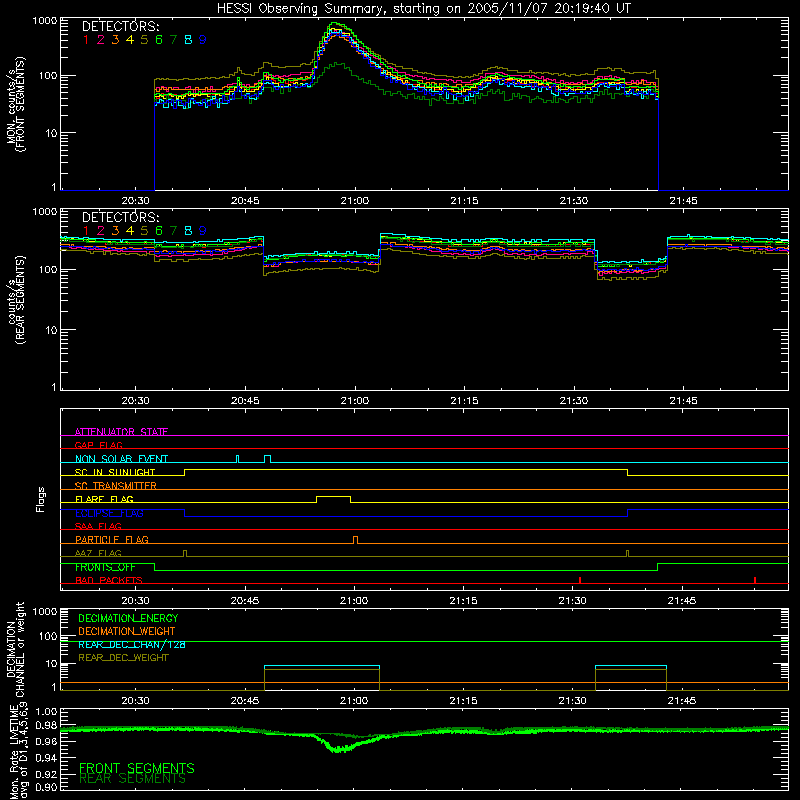Click the SC_TRANSMITTER flag label
The height and width of the screenshot is (800, 800).
tap(116, 486)
